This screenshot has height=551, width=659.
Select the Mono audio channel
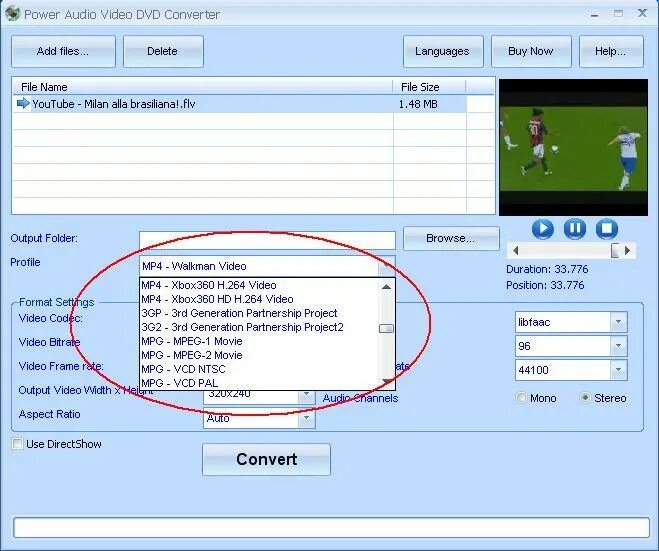521,398
